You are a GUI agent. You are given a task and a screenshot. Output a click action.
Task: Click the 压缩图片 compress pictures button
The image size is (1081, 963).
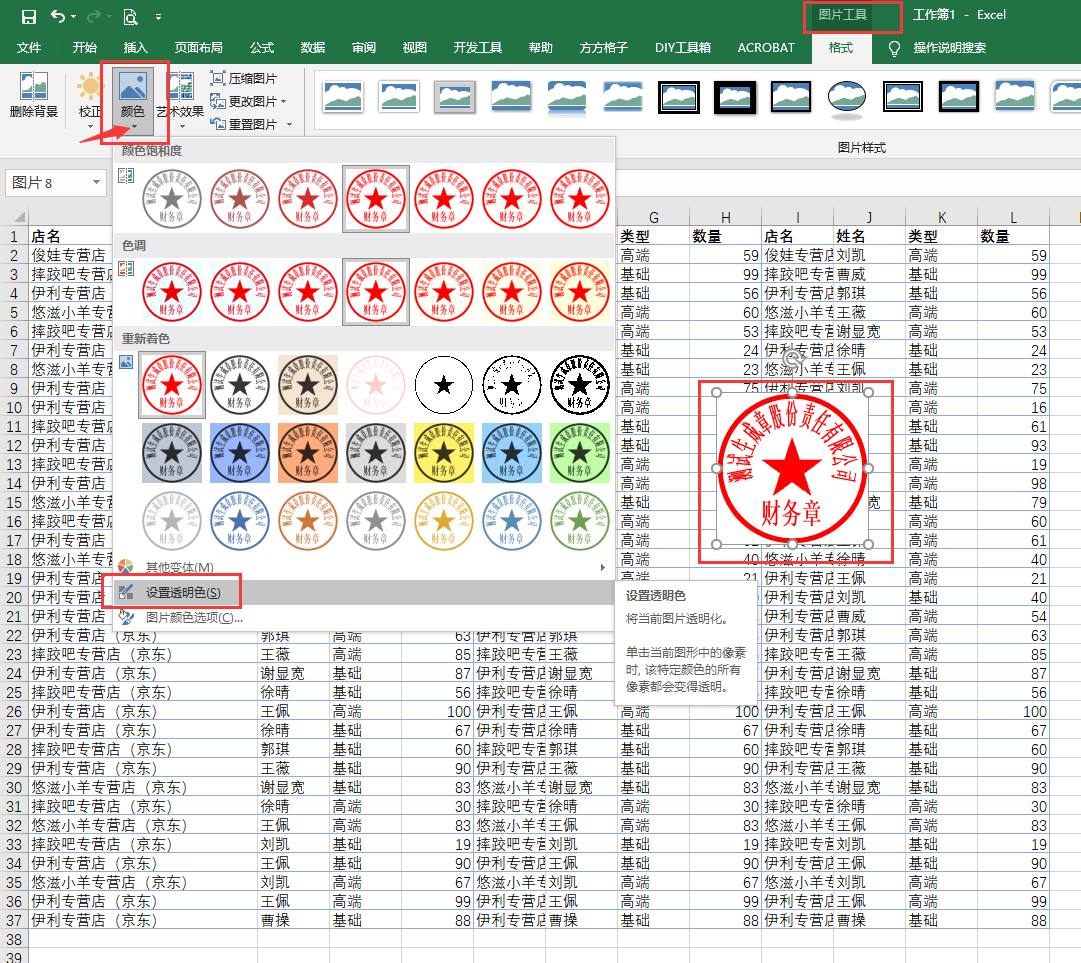pos(243,79)
